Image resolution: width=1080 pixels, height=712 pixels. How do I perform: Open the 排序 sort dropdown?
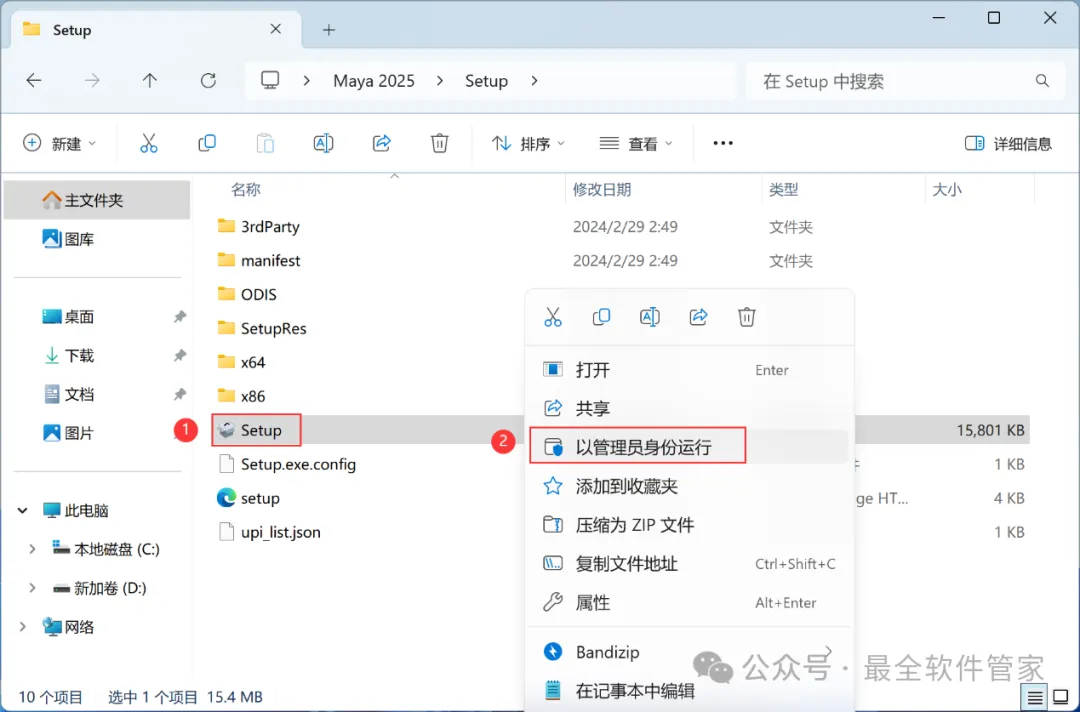[528, 143]
